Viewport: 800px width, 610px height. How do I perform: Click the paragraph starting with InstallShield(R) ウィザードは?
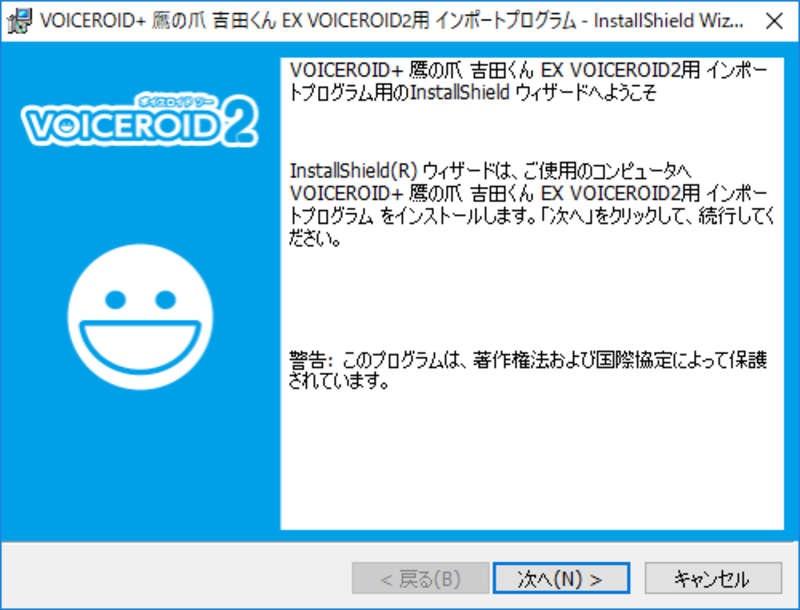click(x=532, y=204)
